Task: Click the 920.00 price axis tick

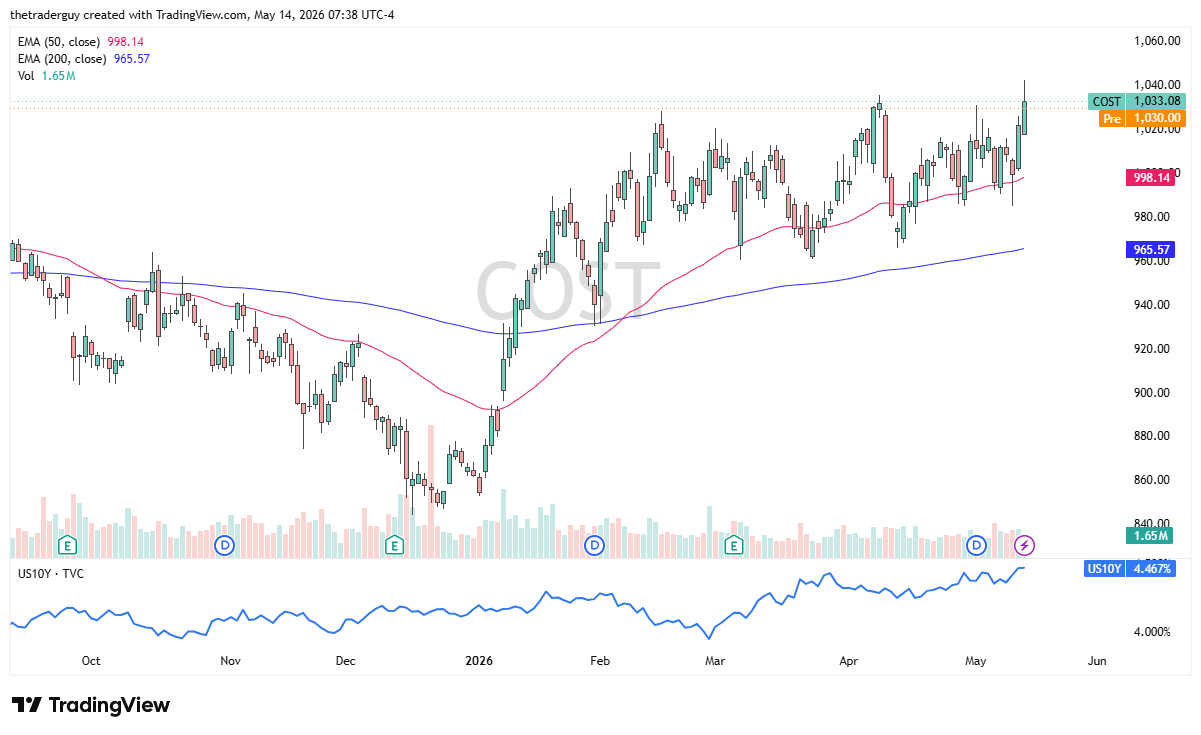Action: tap(1152, 349)
